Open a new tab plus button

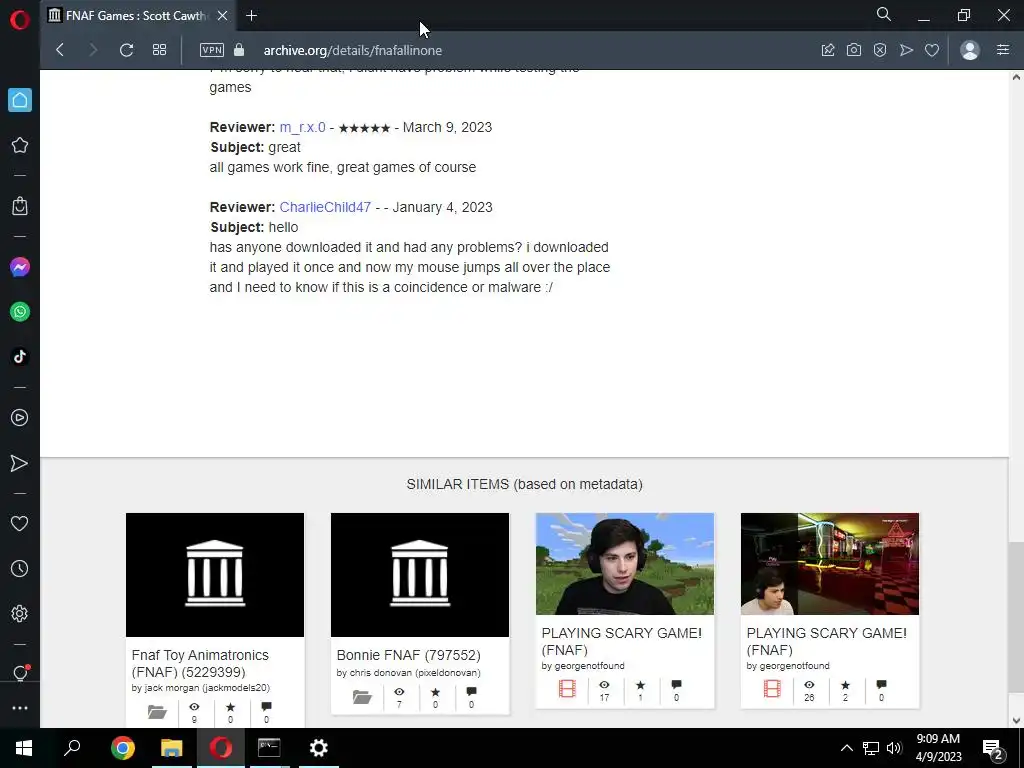pyautogui.click(x=251, y=16)
